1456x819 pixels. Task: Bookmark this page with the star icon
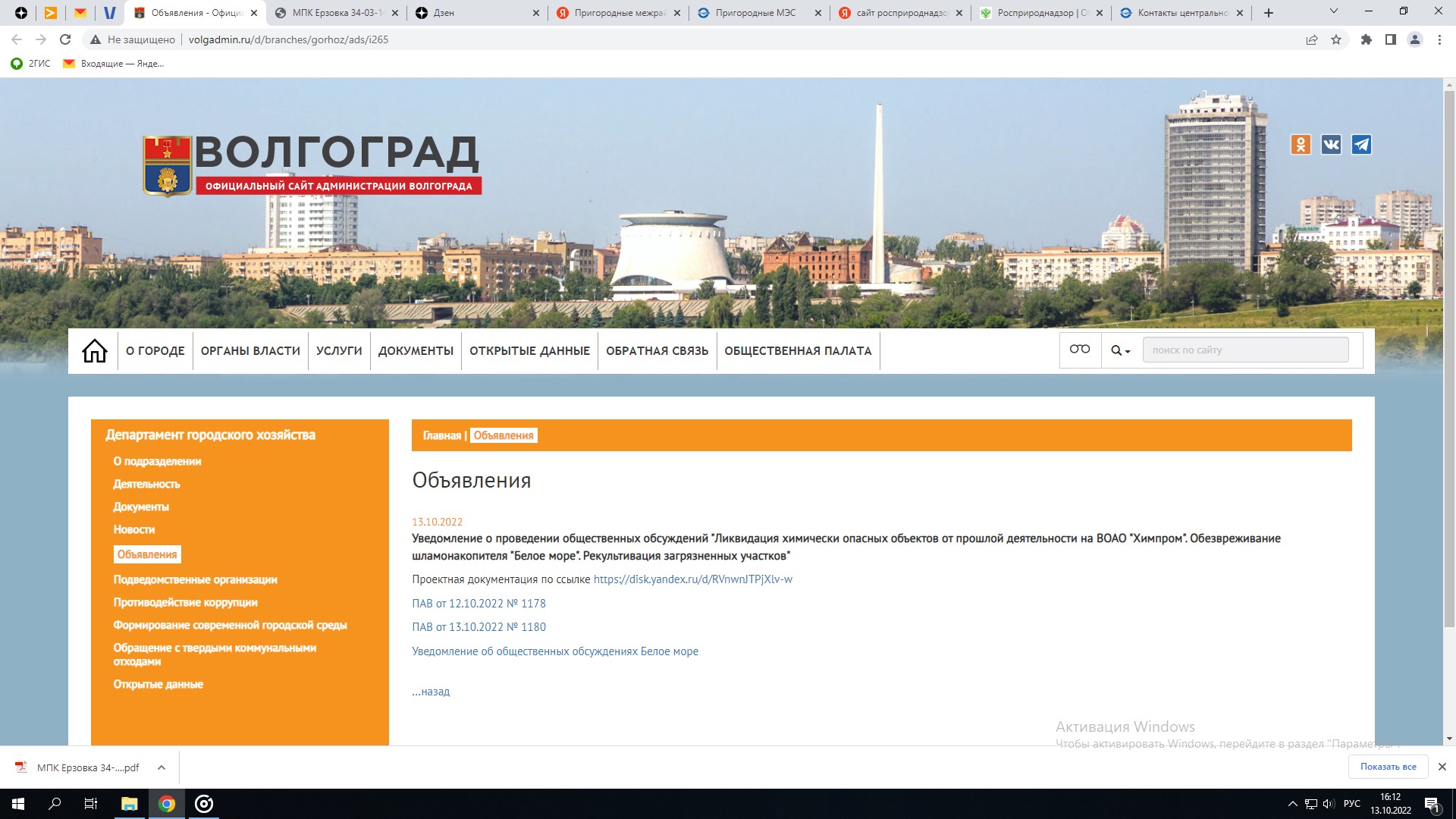click(x=1336, y=39)
